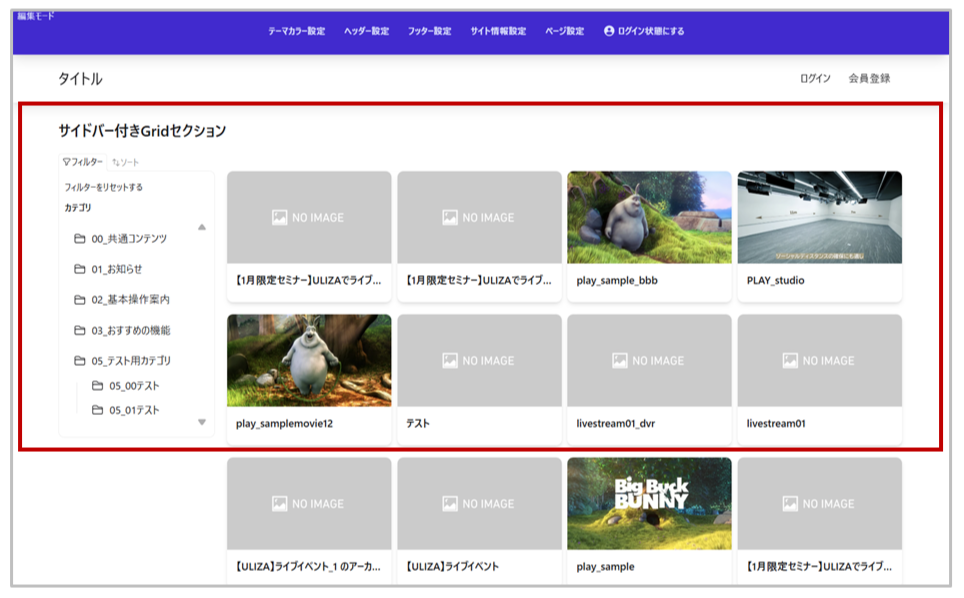
Task: Click フィルターをリセットする link
Action: pyautogui.click(x=104, y=187)
